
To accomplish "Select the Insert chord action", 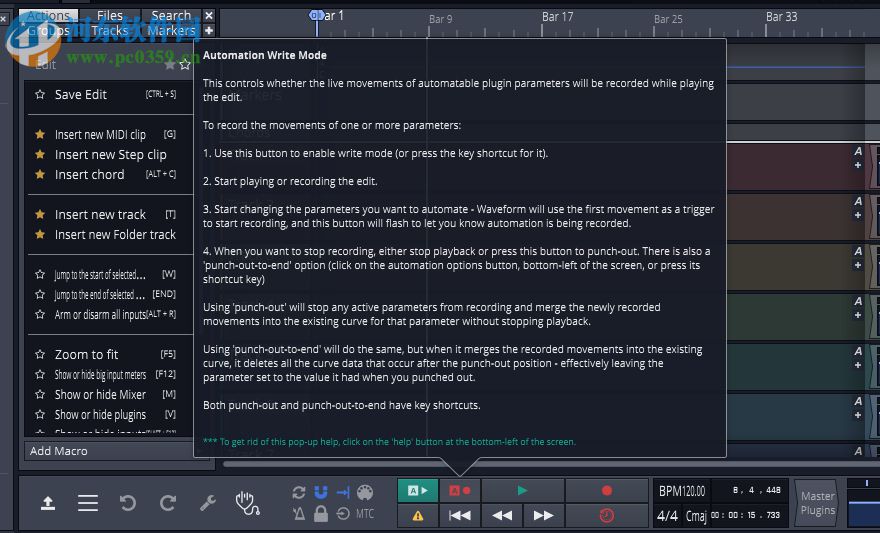I will [x=109, y=174].
